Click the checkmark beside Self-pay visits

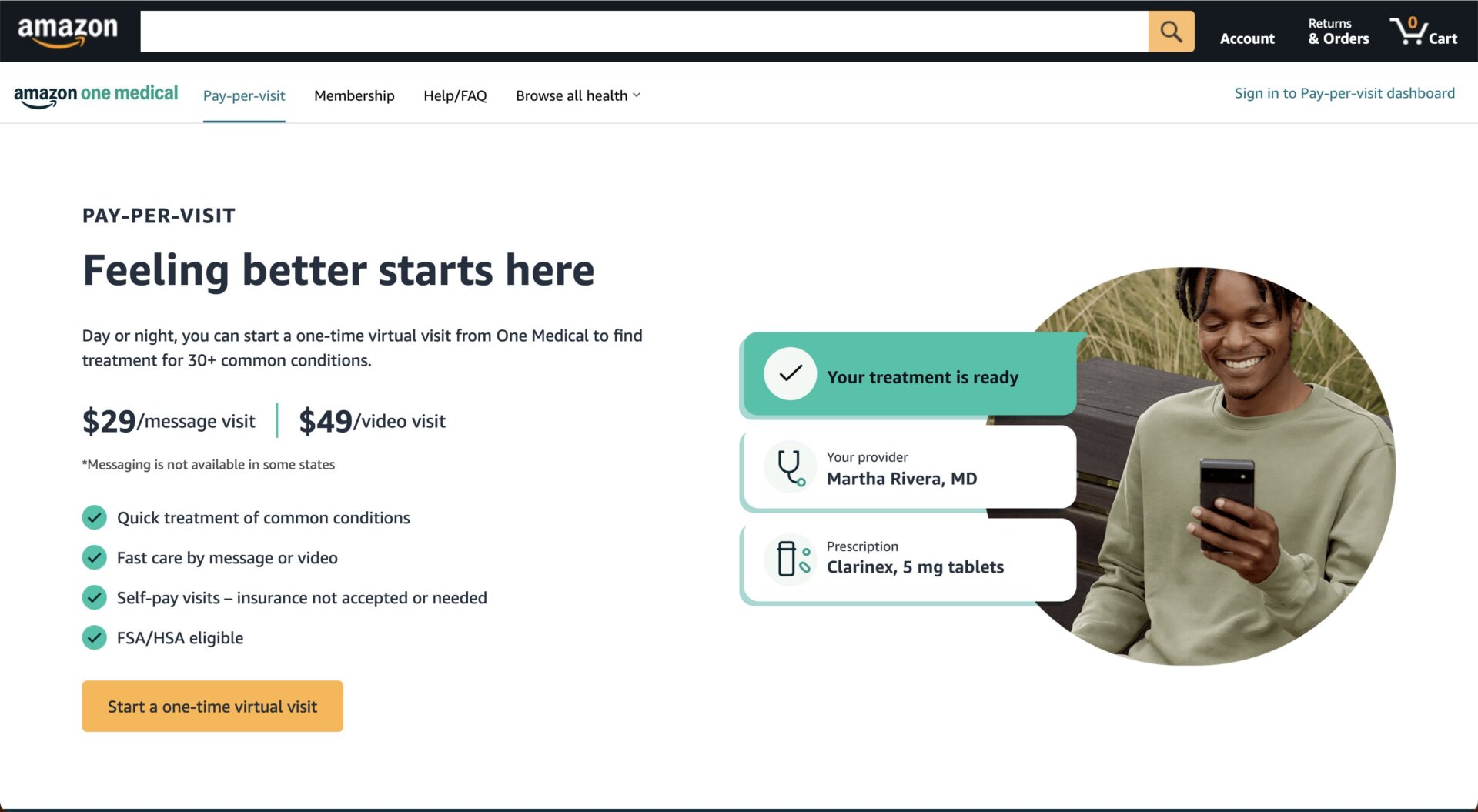point(94,597)
